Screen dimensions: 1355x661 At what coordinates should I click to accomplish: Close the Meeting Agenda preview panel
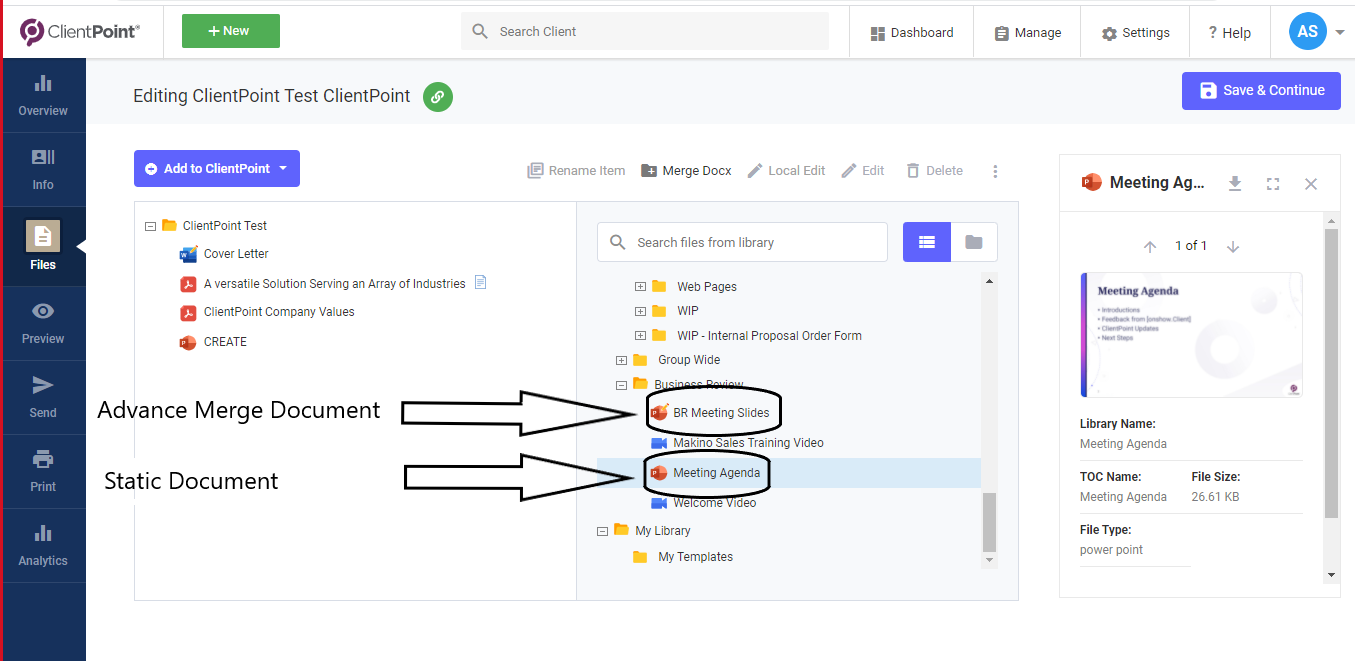coord(1311,184)
